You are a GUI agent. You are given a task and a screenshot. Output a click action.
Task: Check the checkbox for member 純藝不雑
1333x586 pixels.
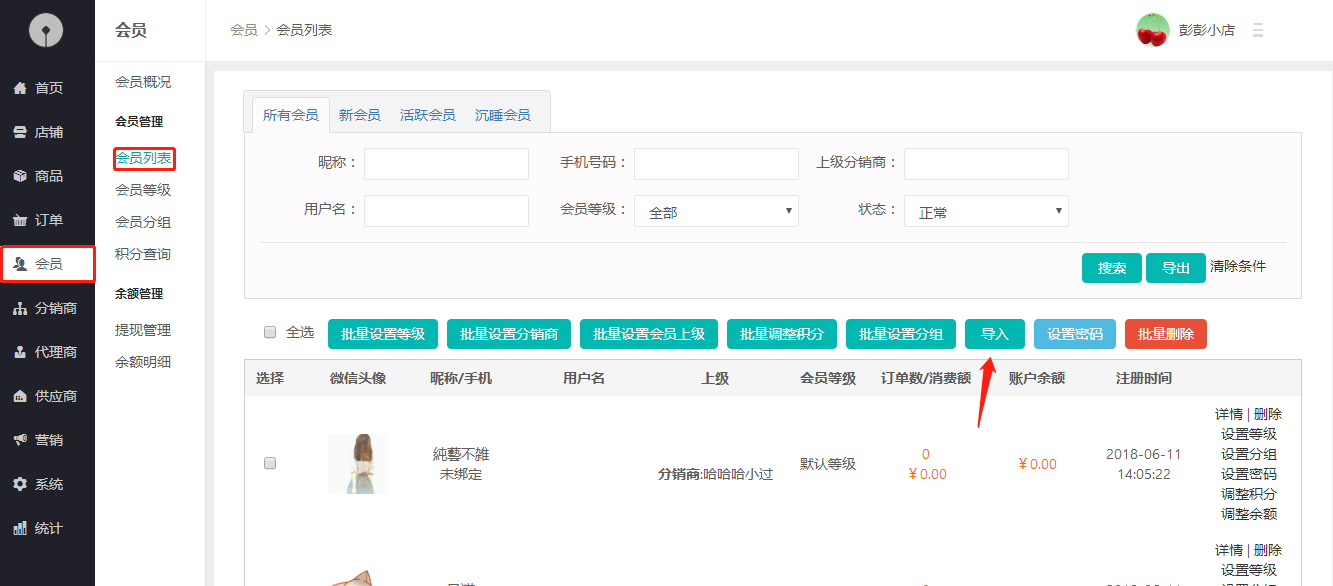click(270, 463)
